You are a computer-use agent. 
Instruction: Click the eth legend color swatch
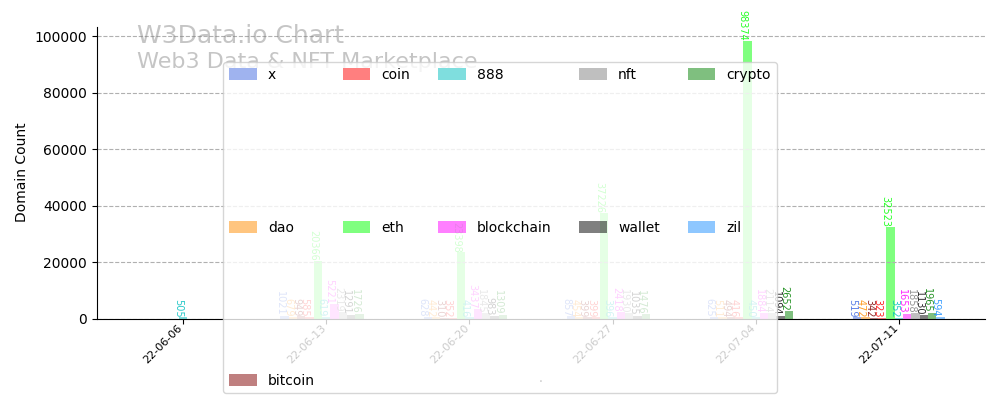click(357, 227)
